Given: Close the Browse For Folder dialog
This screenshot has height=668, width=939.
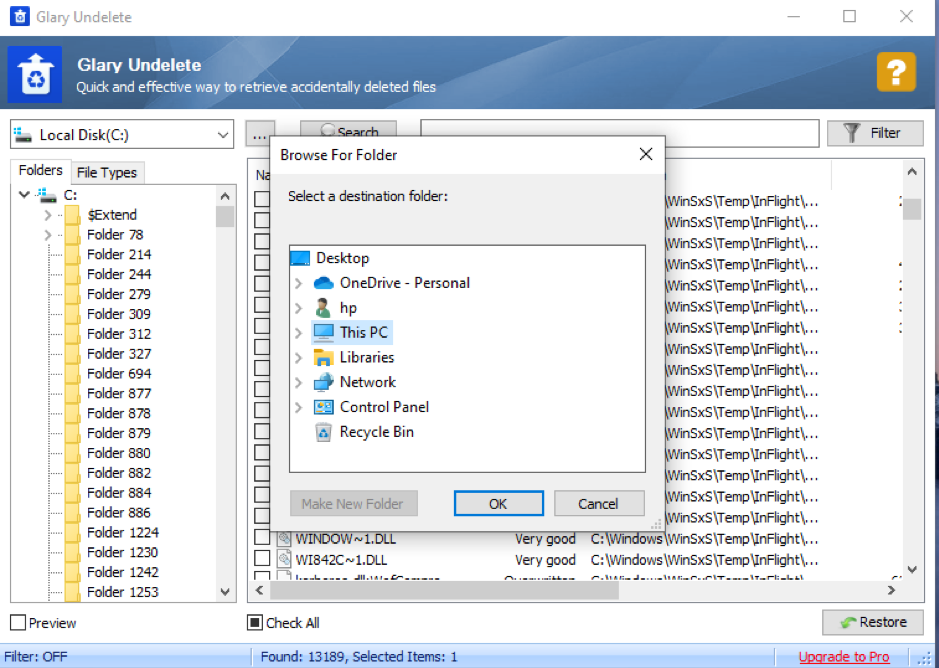Looking at the screenshot, I should [646, 155].
